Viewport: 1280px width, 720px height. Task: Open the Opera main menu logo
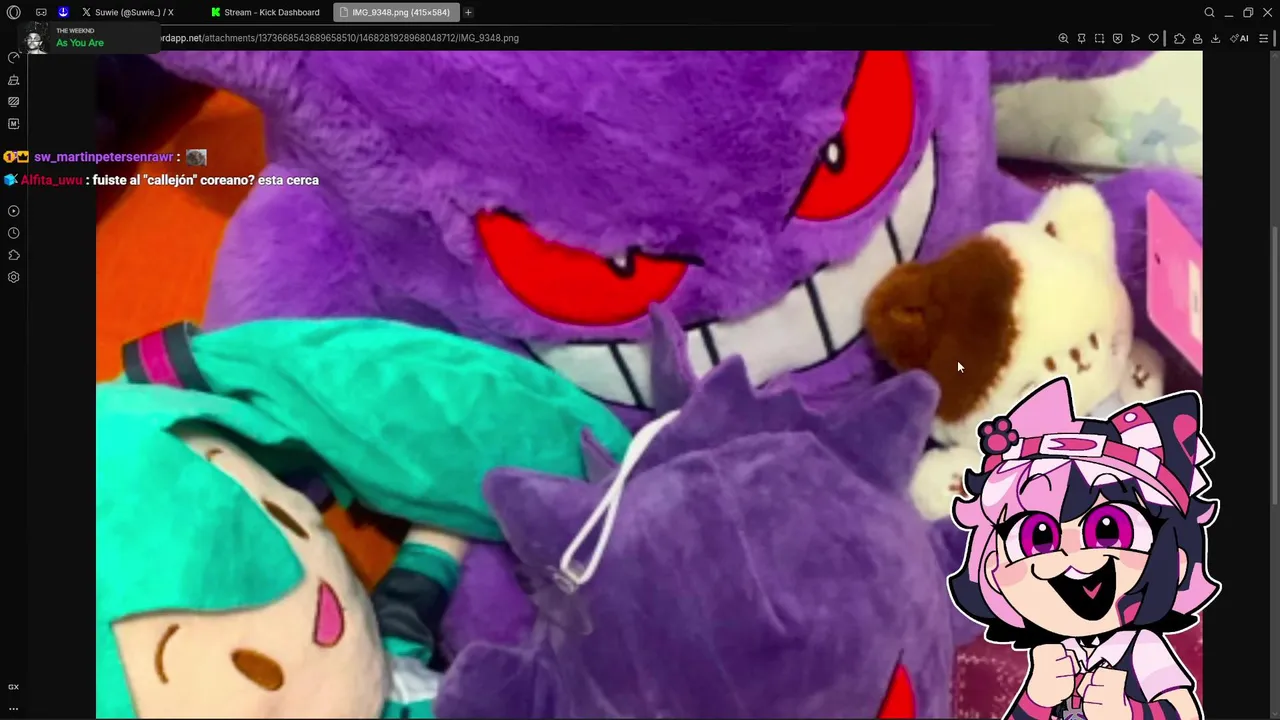click(13, 13)
